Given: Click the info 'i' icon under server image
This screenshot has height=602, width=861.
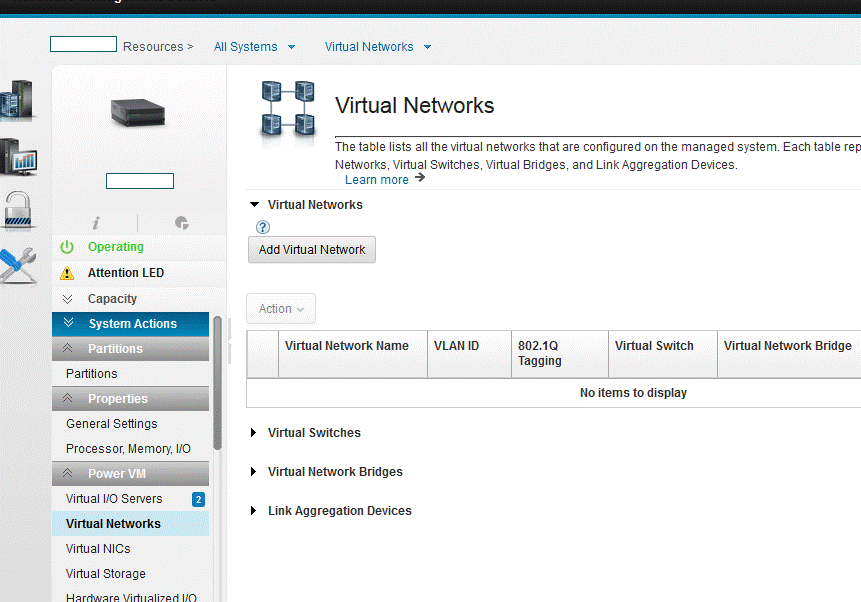Looking at the screenshot, I should coord(95,223).
